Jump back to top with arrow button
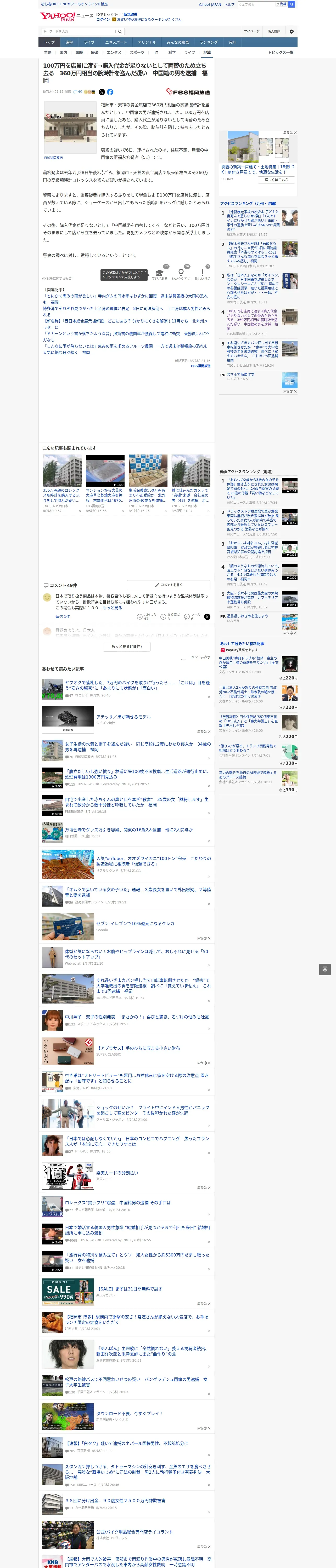 (x=325, y=970)
